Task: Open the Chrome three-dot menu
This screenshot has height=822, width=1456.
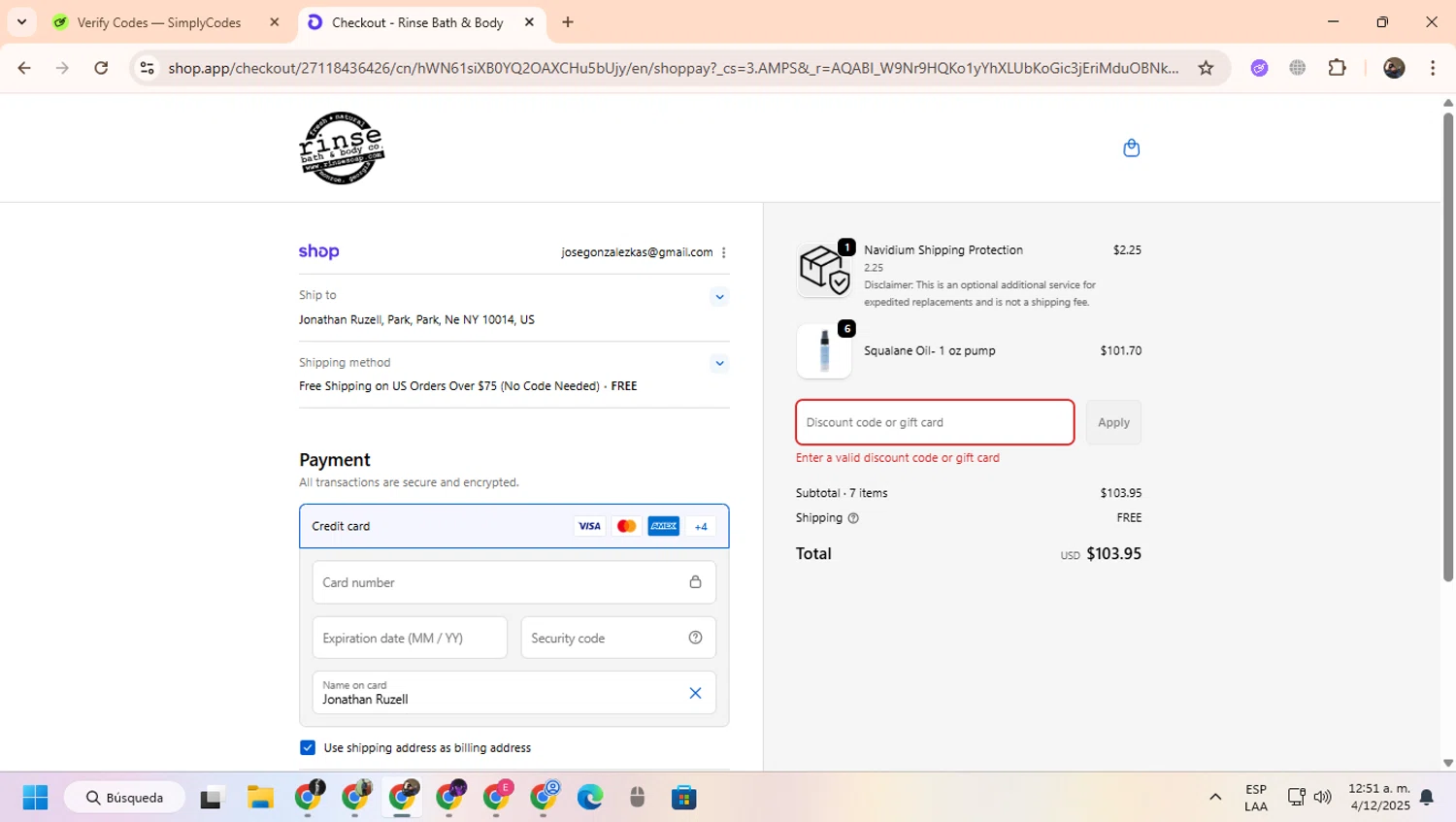Action: [1433, 68]
